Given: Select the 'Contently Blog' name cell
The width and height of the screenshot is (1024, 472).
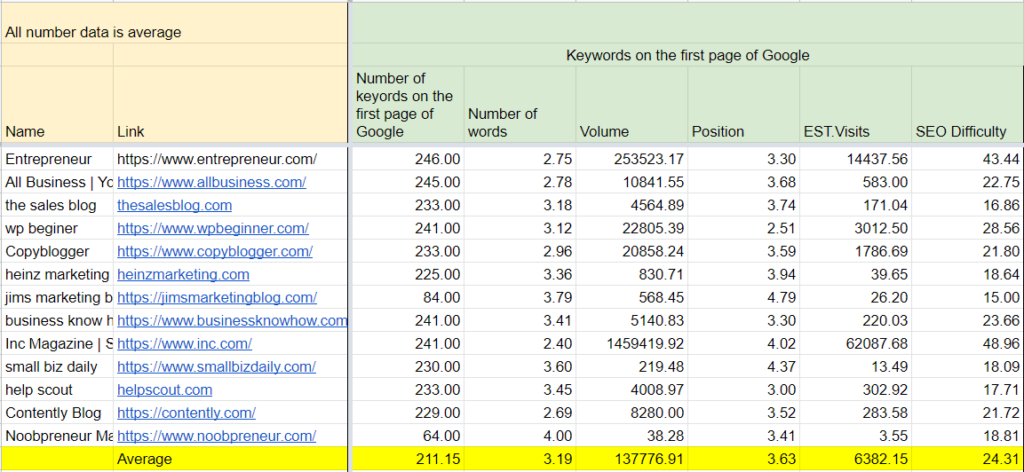Looking at the screenshot, I should pyautogui.click(x=57, y=413).
